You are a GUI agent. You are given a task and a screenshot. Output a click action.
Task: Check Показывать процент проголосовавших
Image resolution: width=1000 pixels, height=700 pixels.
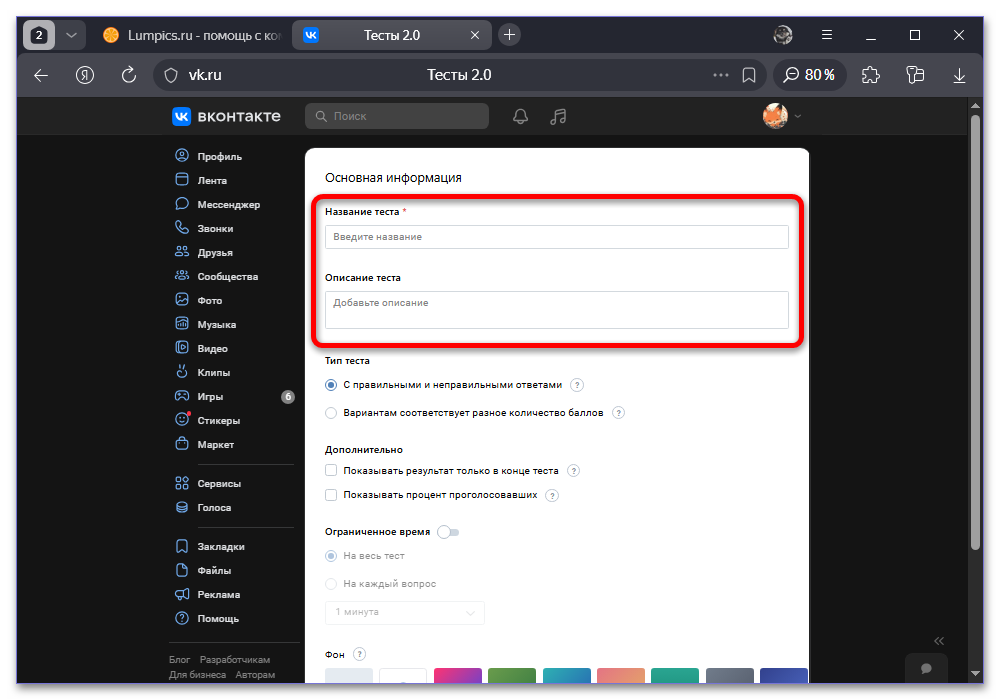(331, 495)
